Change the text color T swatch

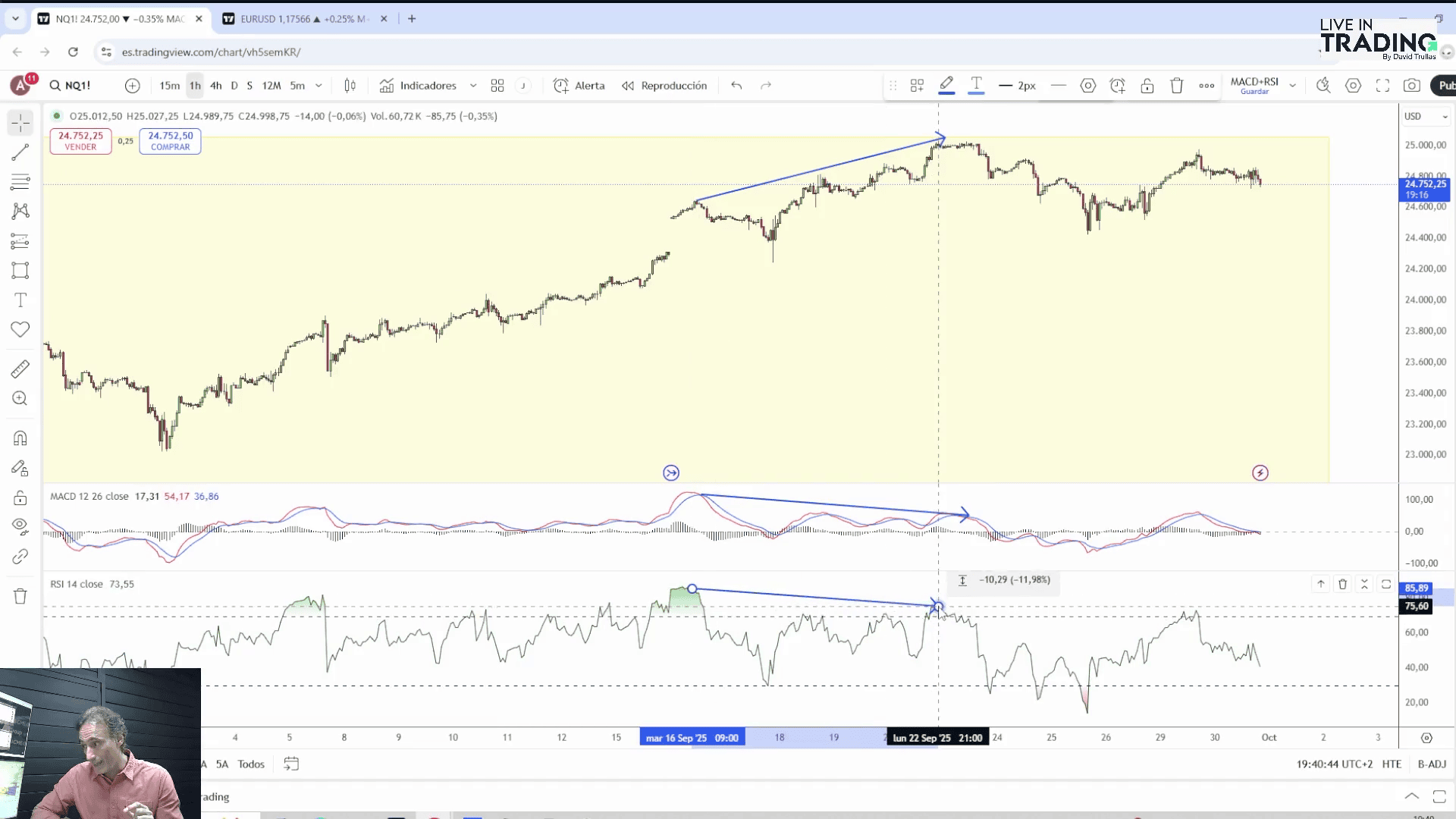click(976, 86)
